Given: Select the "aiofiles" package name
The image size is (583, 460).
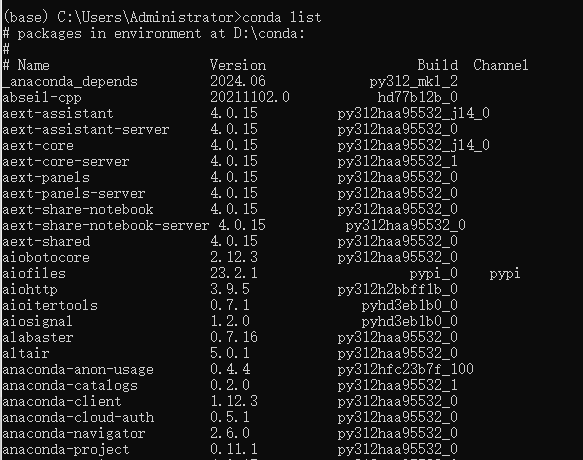Looking at the screenshot, I should [x=34, y=273].
